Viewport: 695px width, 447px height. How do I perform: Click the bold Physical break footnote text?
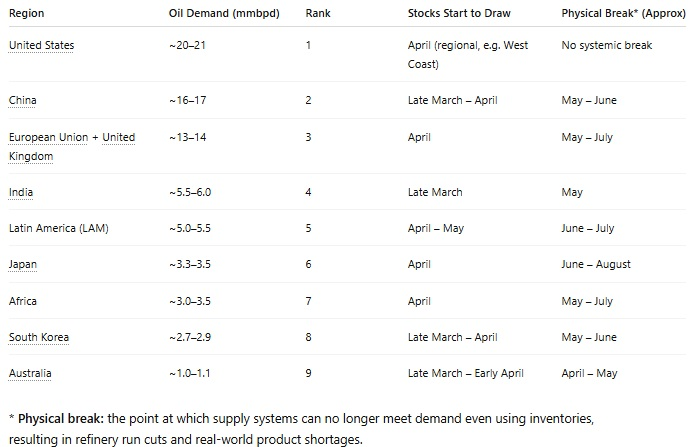pos(61,419)
